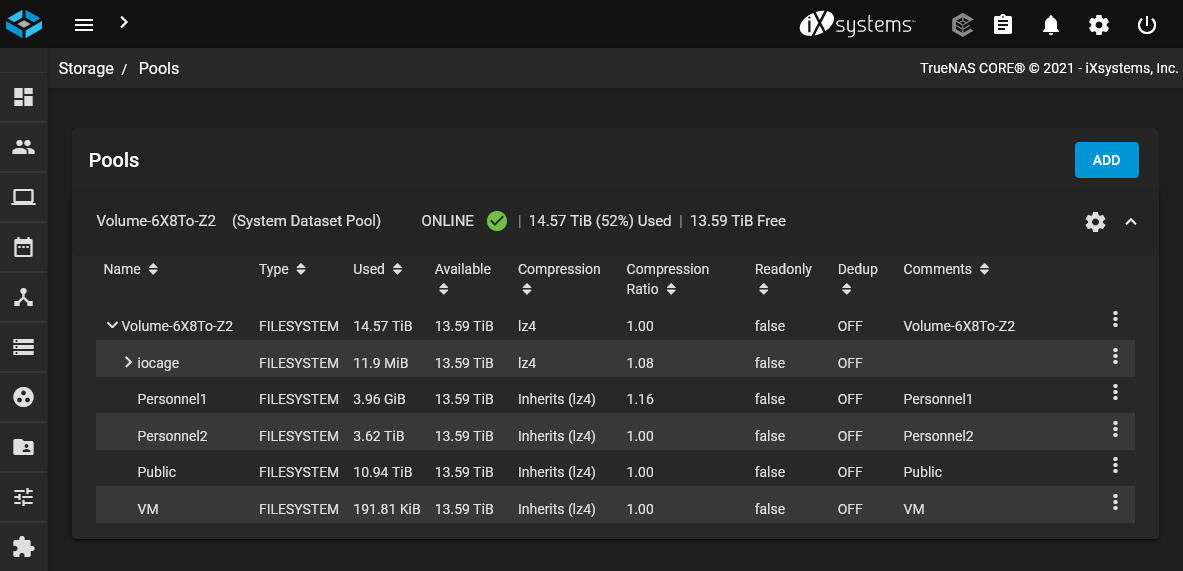
Task: Open Dashboard from sidebar
Action: click(23, 97)
